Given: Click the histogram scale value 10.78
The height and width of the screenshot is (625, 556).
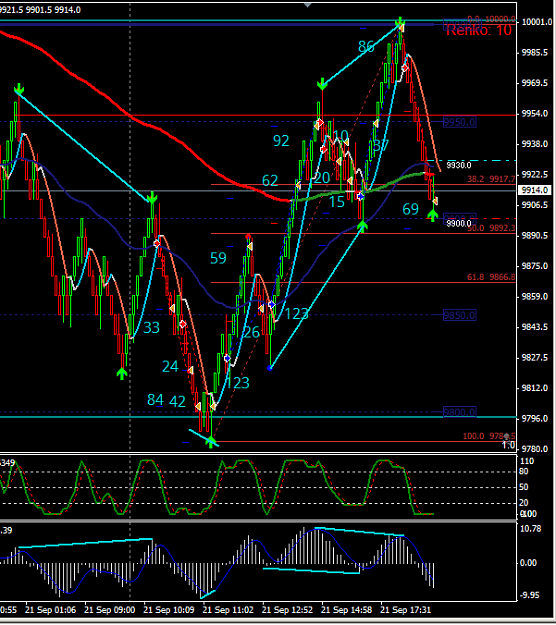Looking at the screenshot, I should pos(531,529).
